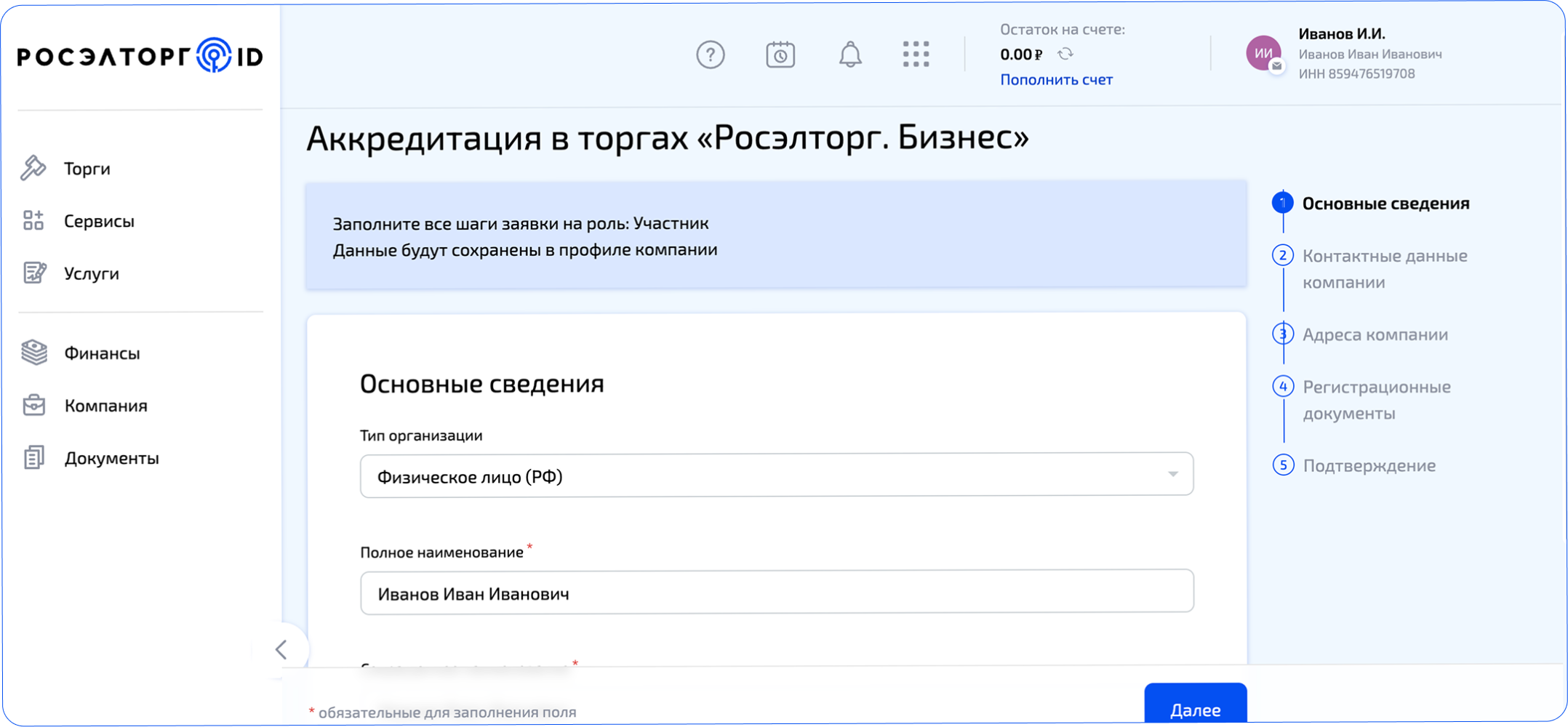Jump to step Регистрационные документы
The height and width of the screenshot is (727, 1568).
pos(1377,400)
